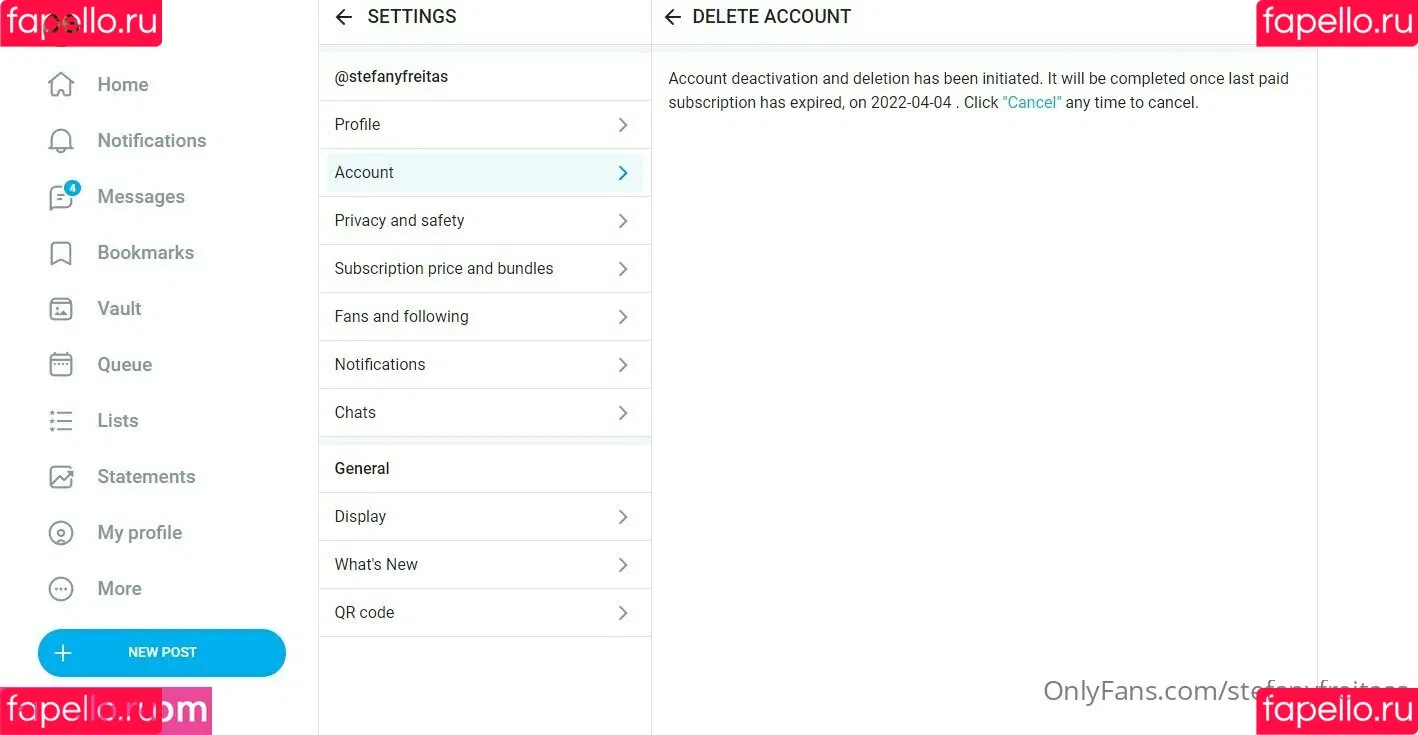Open the My profile avatar icon

pos(61,533)
